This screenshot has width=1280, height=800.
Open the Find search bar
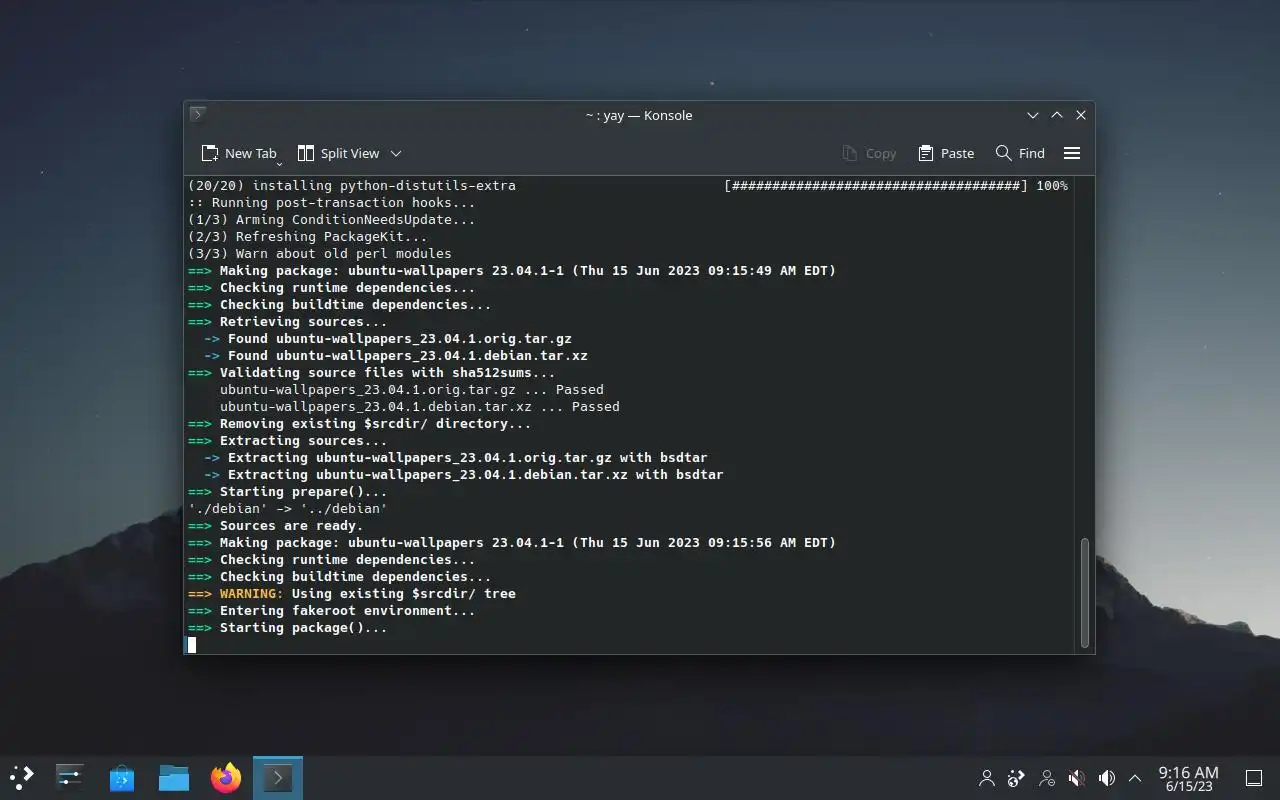(x=1020, y=153)
